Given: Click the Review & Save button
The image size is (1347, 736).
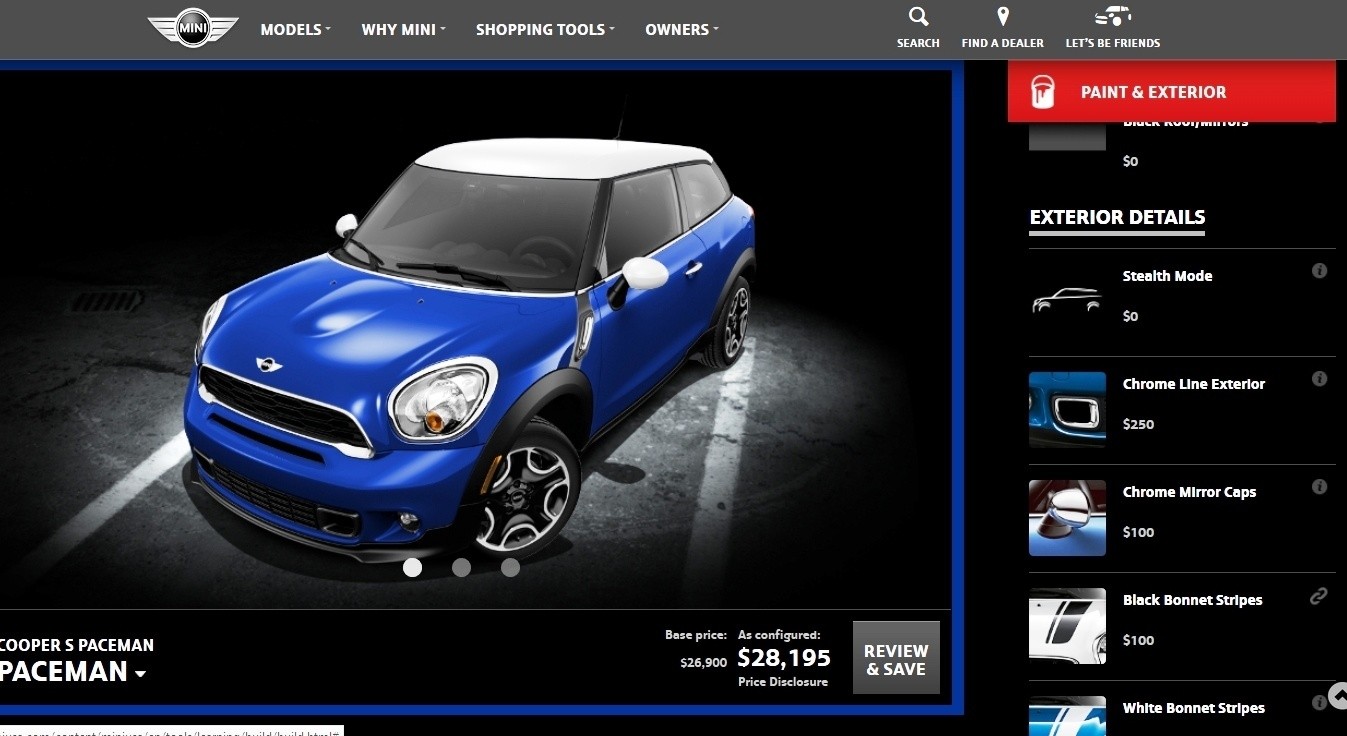Looking at the screenshot, I should (x=896, y=657).
